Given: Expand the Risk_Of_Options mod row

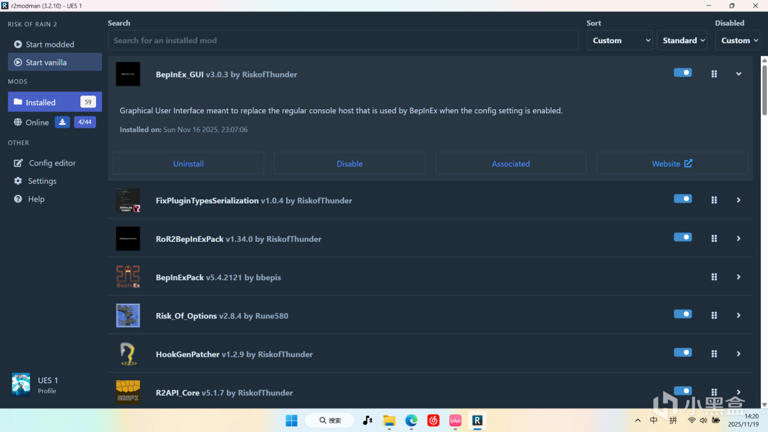Looking at the screenshot, I should pos(738,315).
